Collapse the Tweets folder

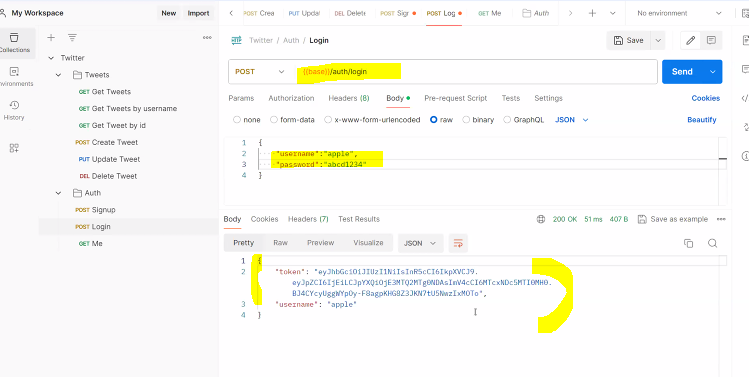point(58,75)
